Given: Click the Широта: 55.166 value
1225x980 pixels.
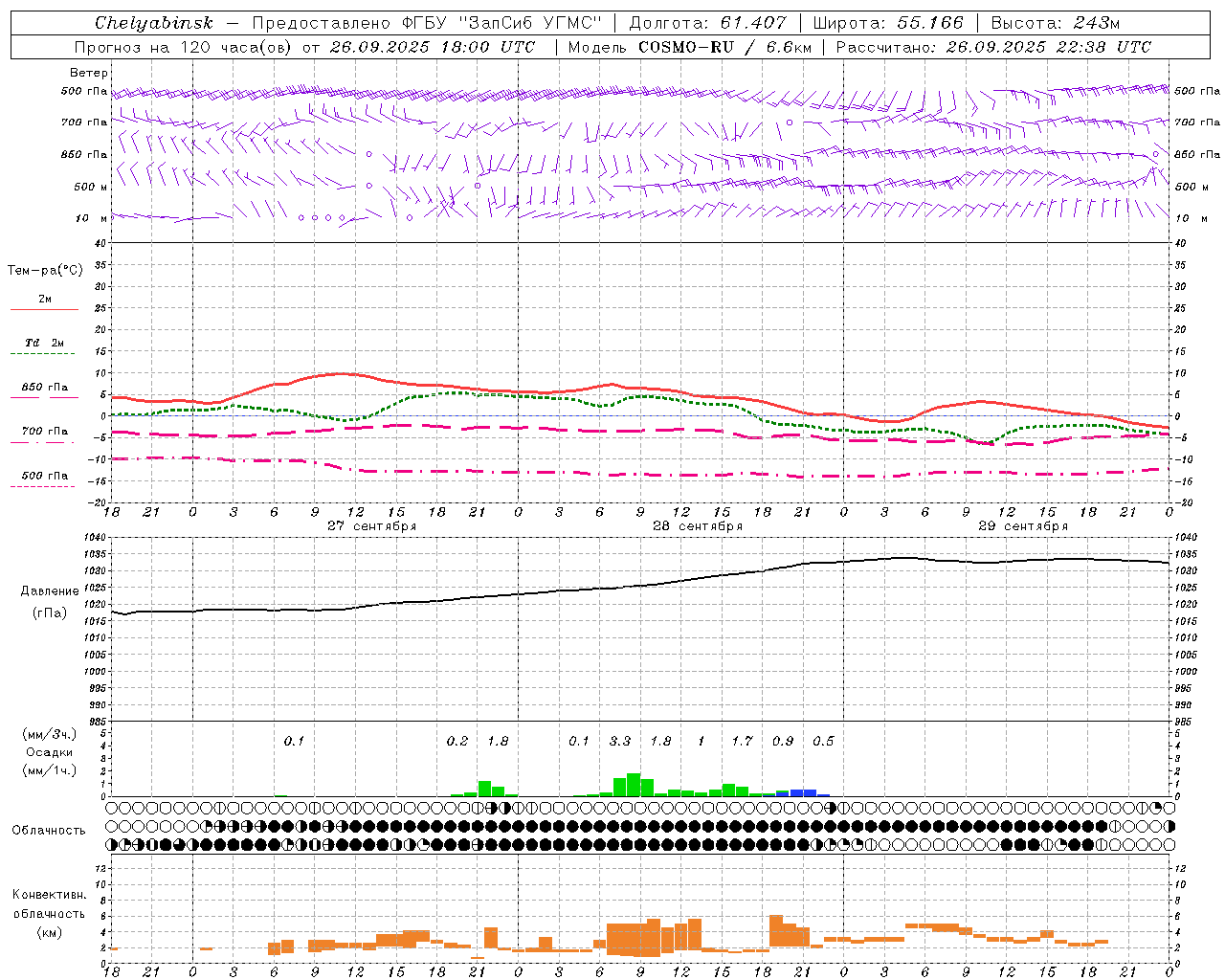Looking at the screenshot, I should [887, 23].
